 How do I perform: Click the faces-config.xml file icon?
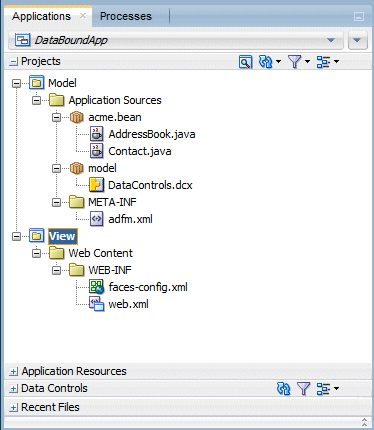point(96,287)
